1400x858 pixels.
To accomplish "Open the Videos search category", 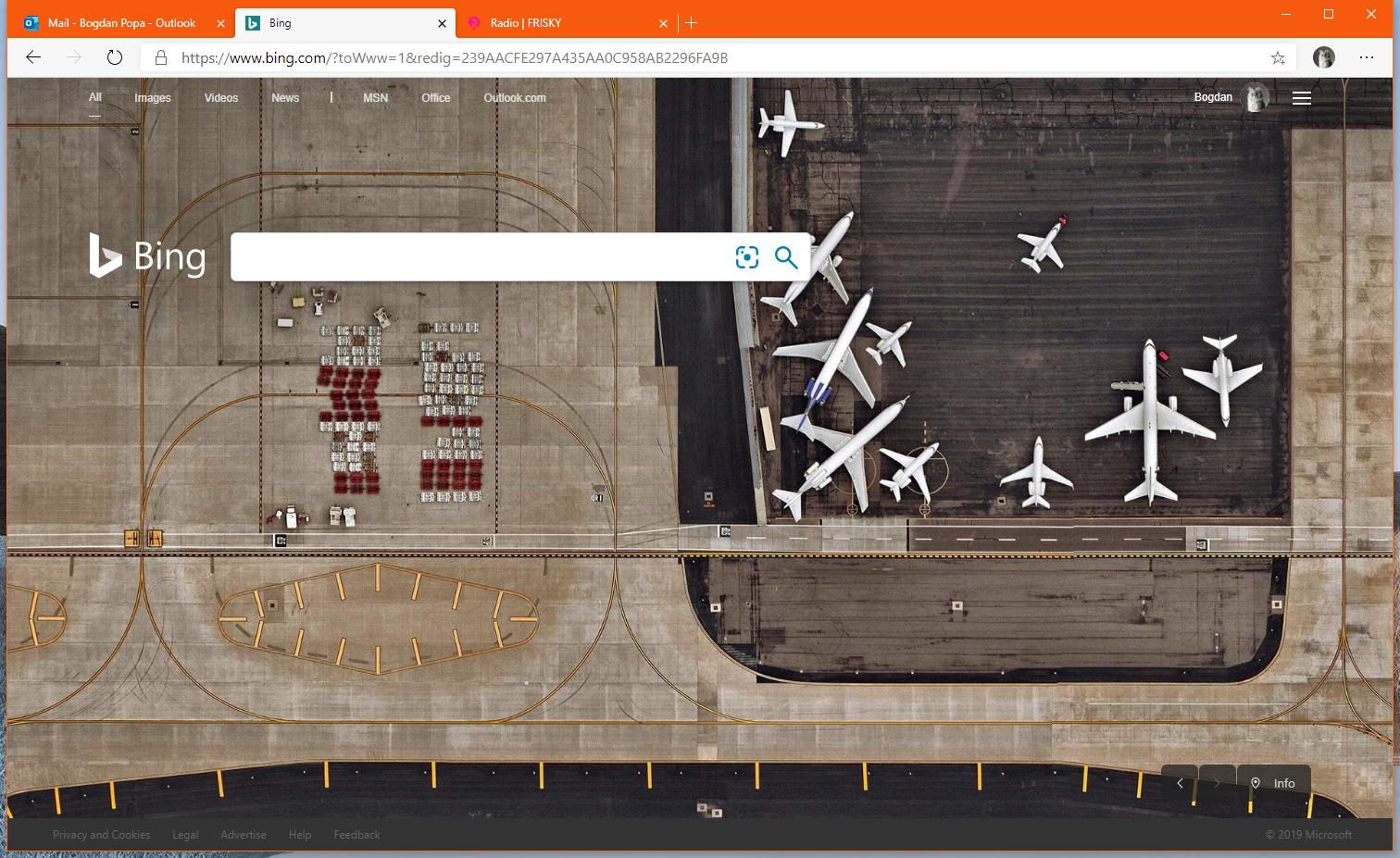I will [220, 98].
